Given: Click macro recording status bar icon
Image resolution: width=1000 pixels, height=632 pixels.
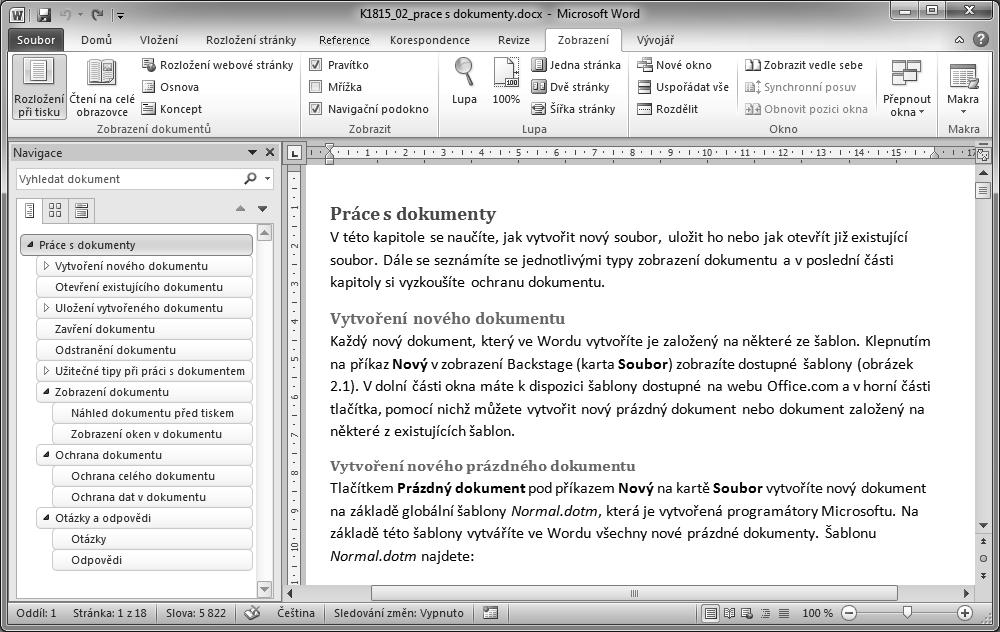Looking at the screenshot, I should point(490,613).
